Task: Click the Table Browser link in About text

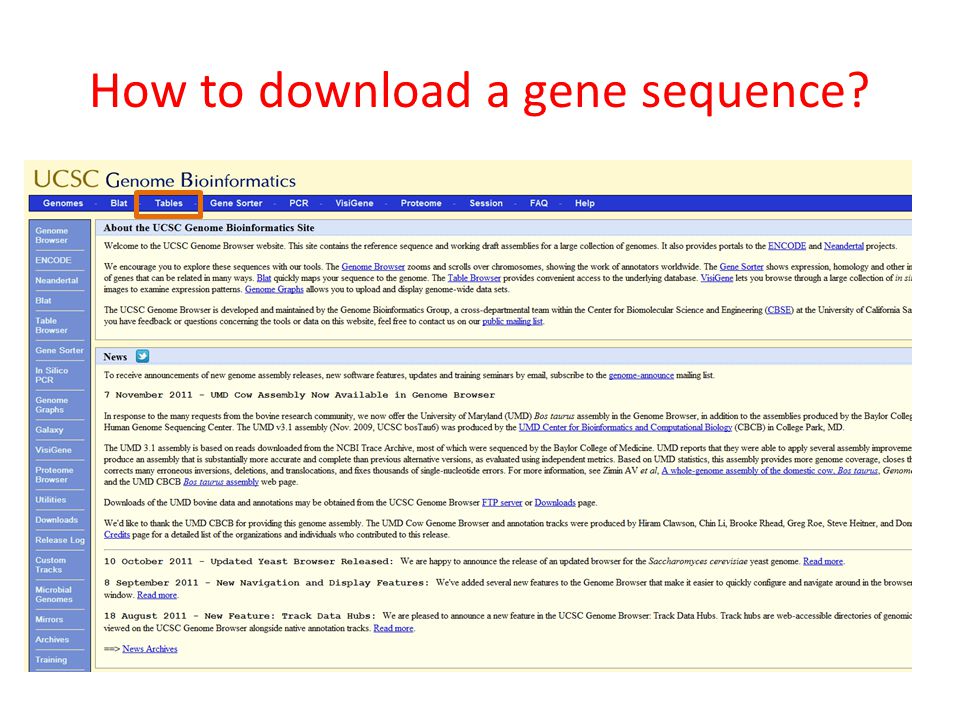Action: click(x=474, y=278)
